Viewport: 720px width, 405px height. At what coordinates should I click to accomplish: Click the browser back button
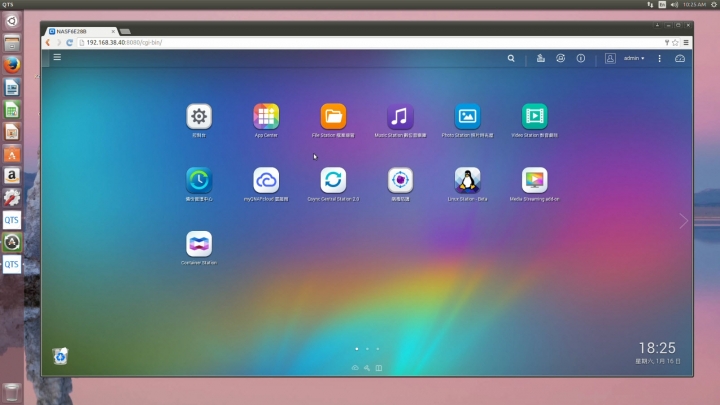48,42
